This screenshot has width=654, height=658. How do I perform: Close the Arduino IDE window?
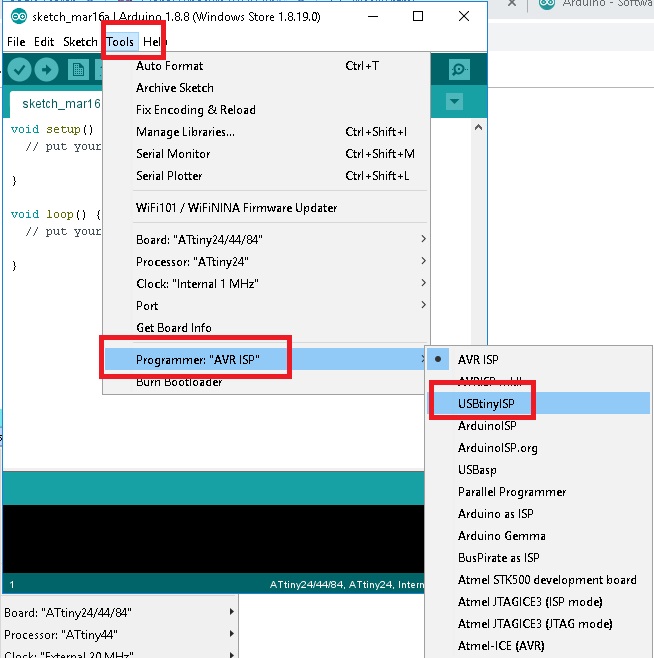[464, 16]
